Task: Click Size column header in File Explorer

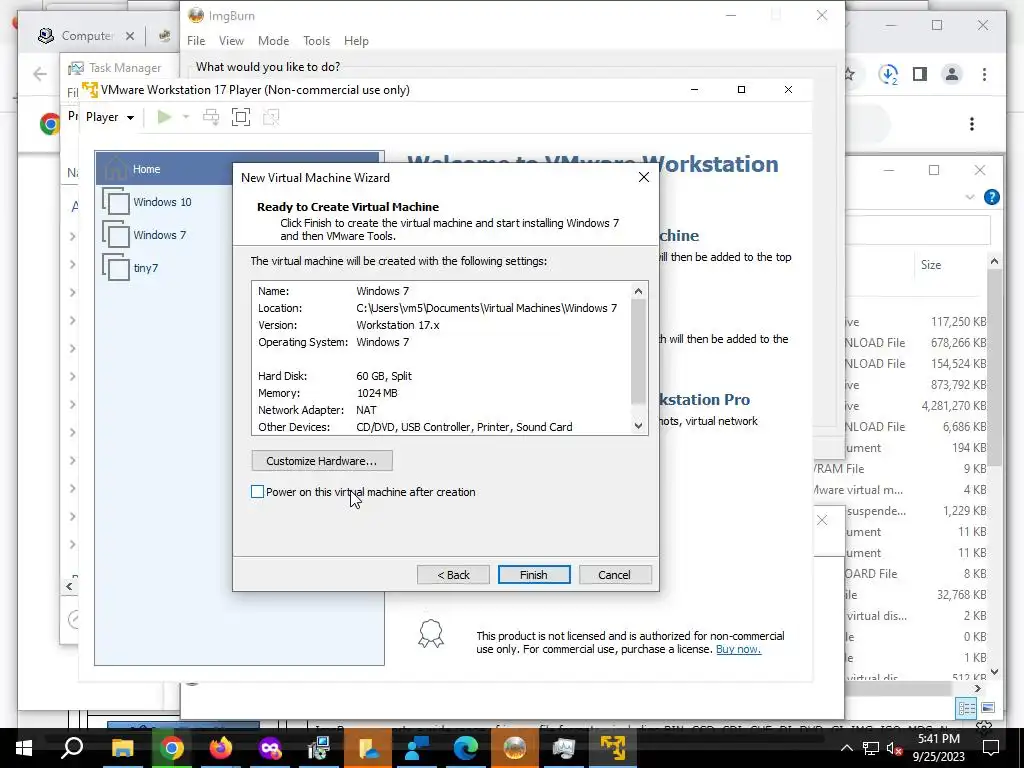Action: point(931,264)
